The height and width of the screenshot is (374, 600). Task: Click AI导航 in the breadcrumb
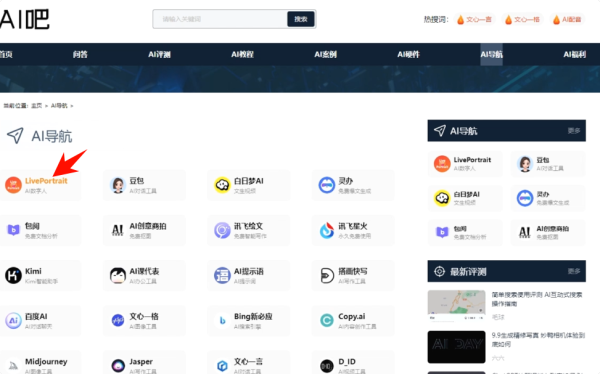(x=59, y=106)
